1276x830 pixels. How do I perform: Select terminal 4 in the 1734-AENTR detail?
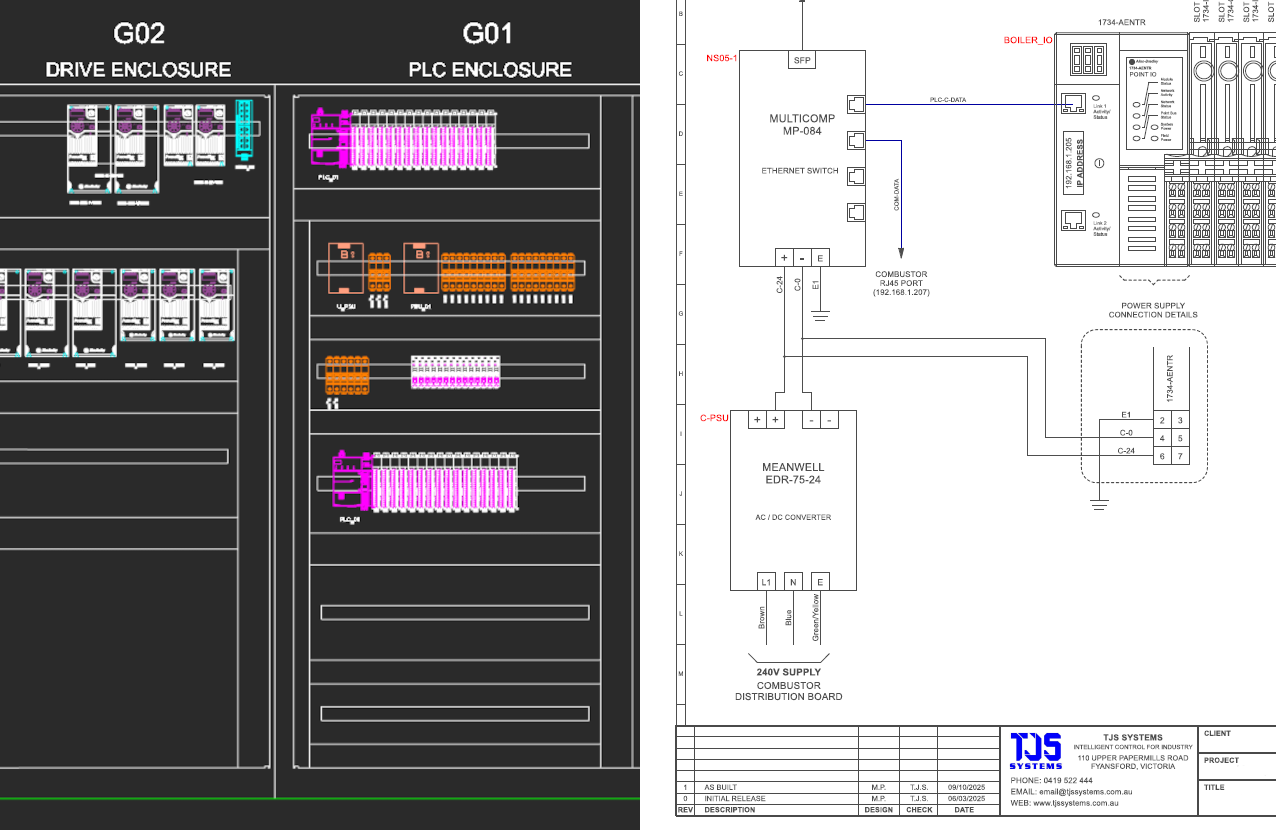(1162, 439)
